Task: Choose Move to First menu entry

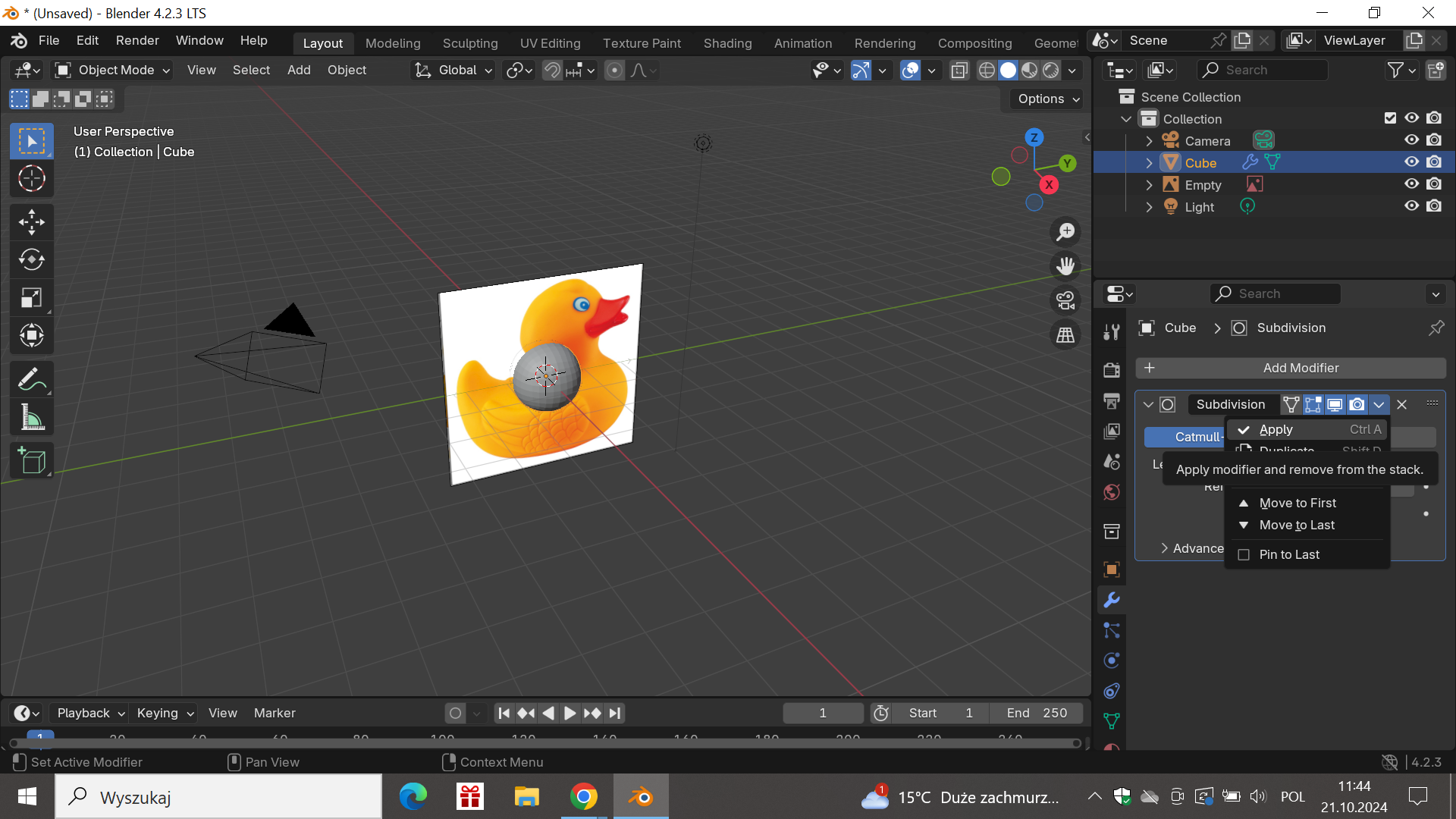Action: (x=1307, y=504)
